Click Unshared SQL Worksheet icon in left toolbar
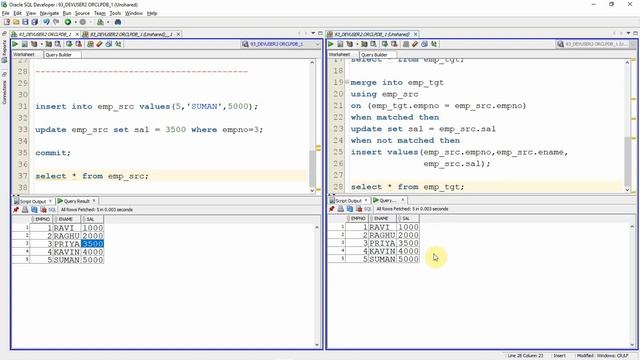Image resolution: width=640 pixels, height=360 pixels. [x=90, y=44]
